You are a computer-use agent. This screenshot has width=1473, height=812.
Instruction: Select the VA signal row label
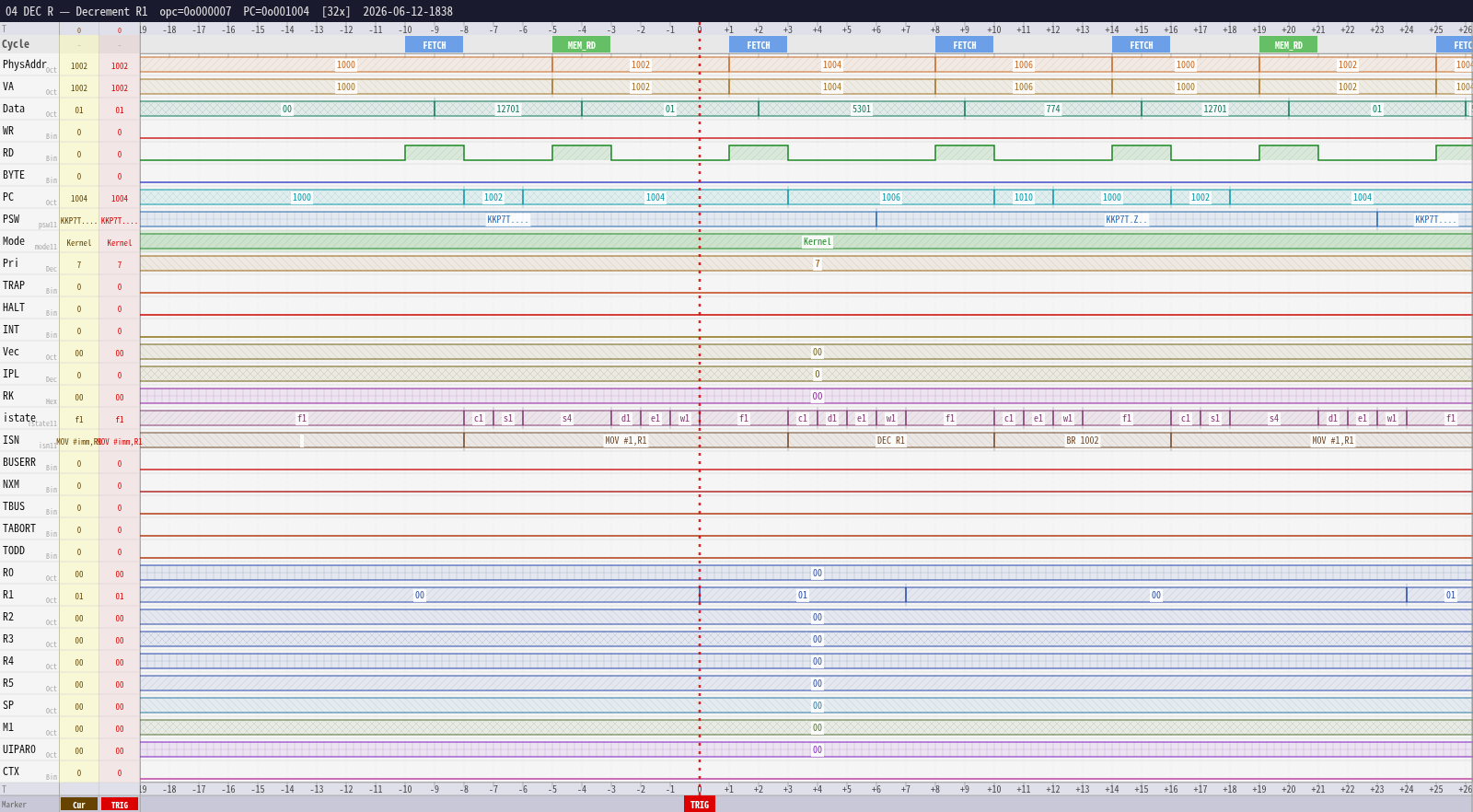click(x=8, y=87)
